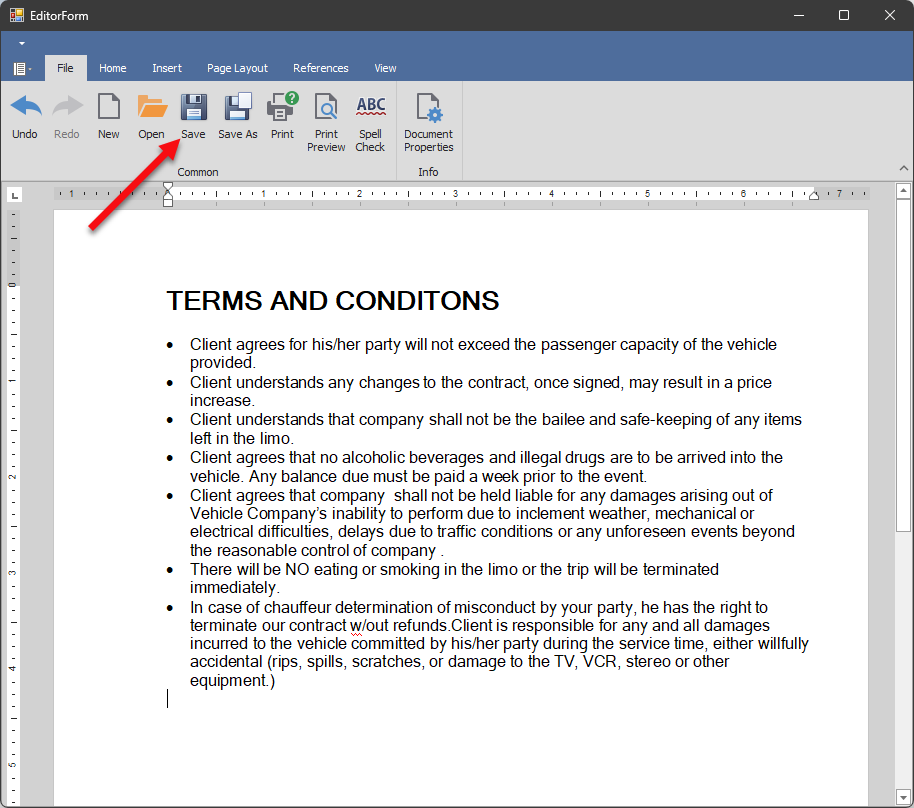Click the horizontal ruler at mark 3
The width and height of the screenshot is (914, 808).
[455, 194]
